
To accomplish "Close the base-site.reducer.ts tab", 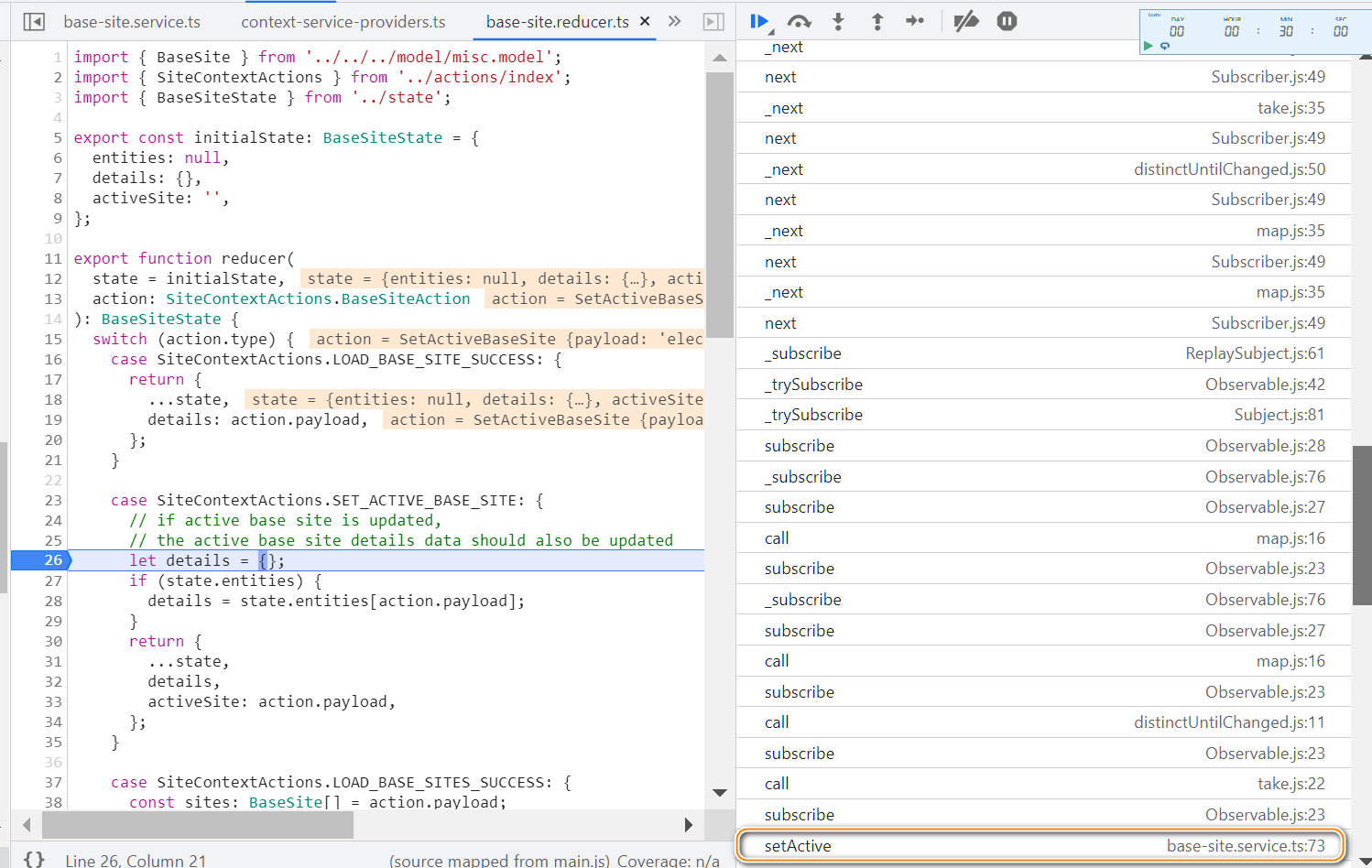I will [x=645, y=20].
